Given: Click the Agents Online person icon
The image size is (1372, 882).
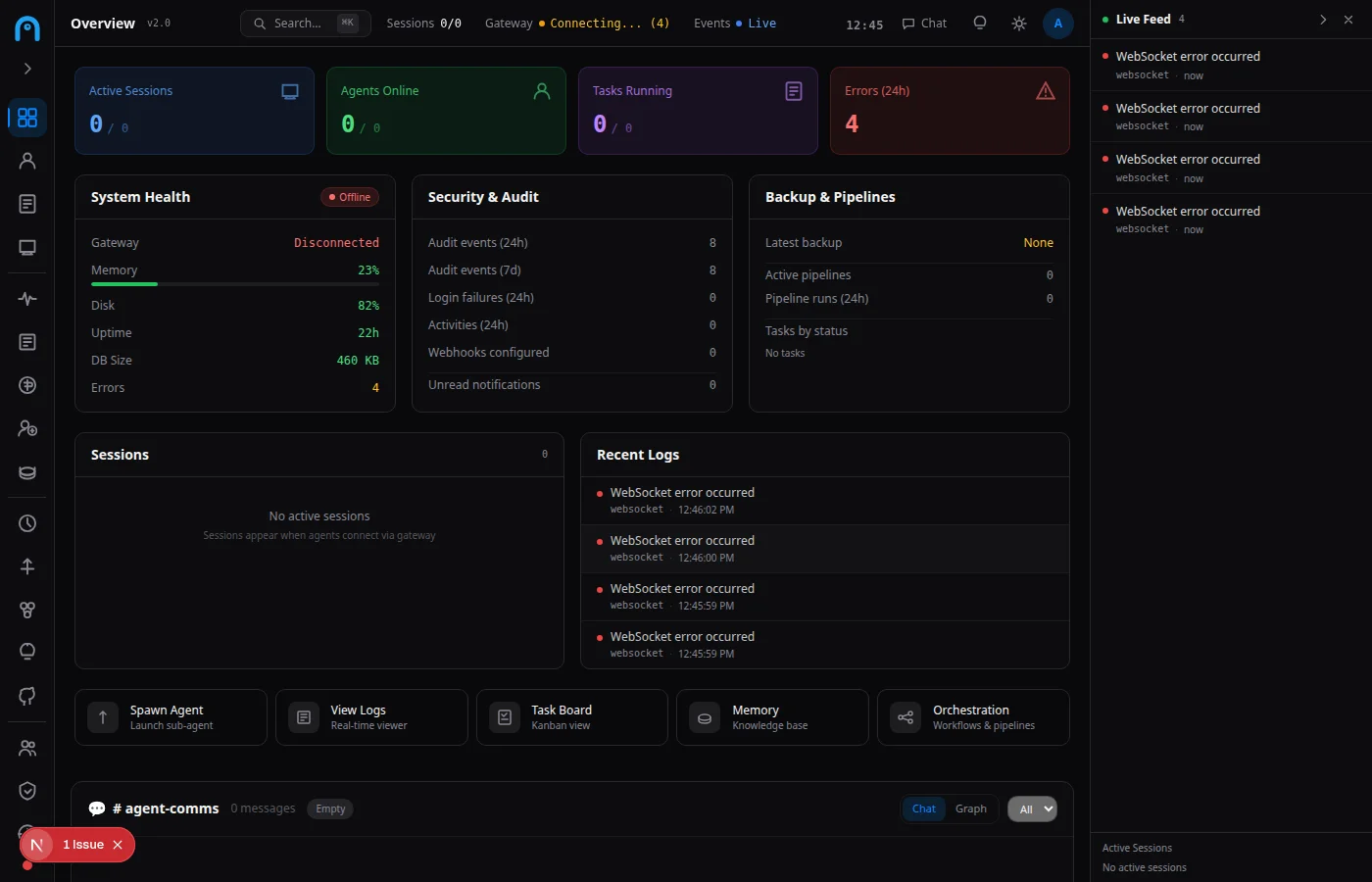Looking at the screenshot, I should [x=542, y=91].
